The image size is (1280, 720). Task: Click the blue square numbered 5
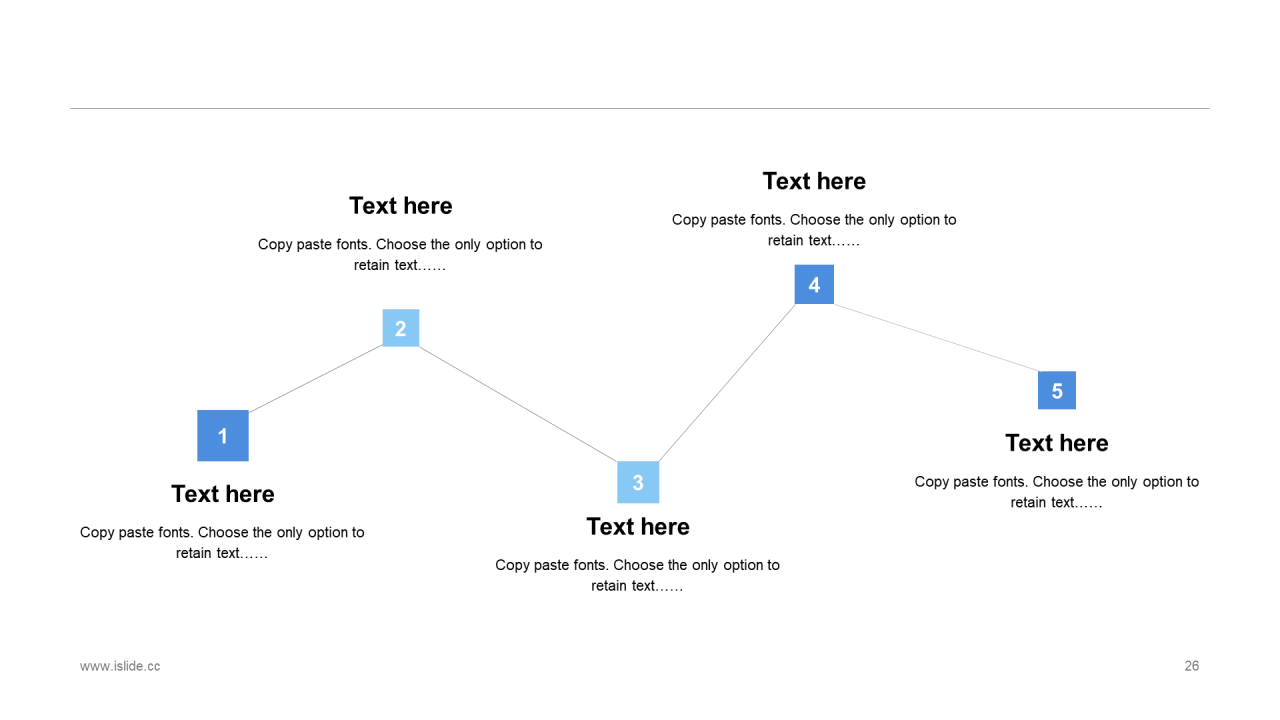click(1056, 391)
